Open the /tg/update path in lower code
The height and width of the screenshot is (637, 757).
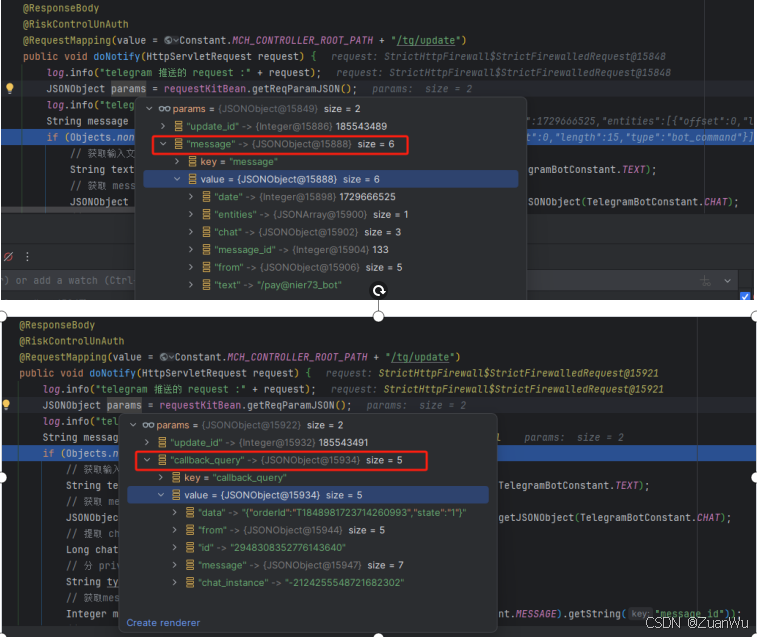[420, 357]
